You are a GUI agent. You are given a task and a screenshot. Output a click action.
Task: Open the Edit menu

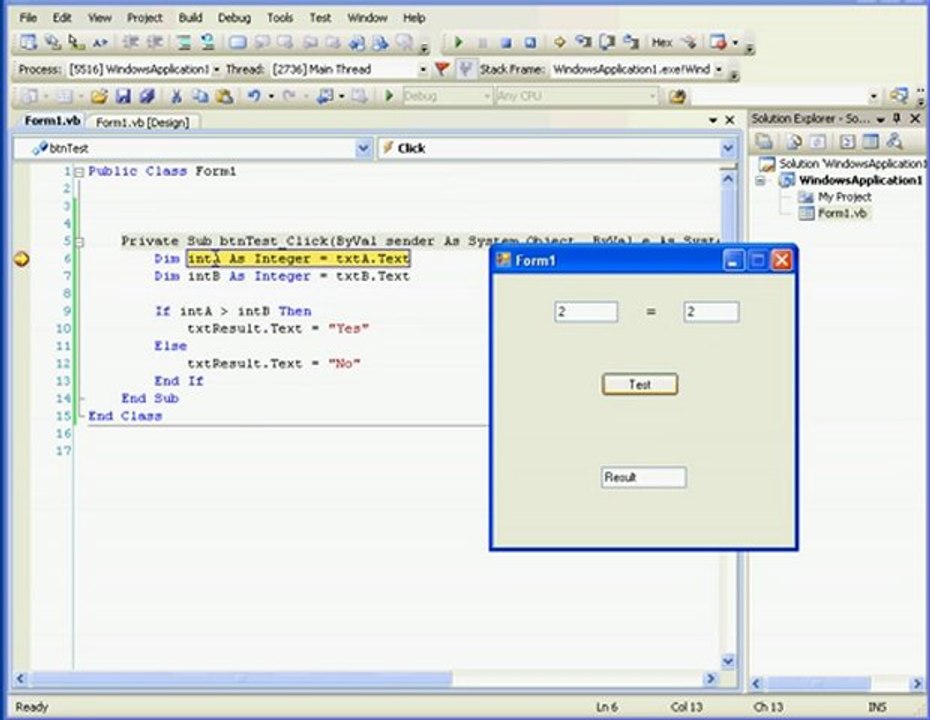(x=62, y=18)
